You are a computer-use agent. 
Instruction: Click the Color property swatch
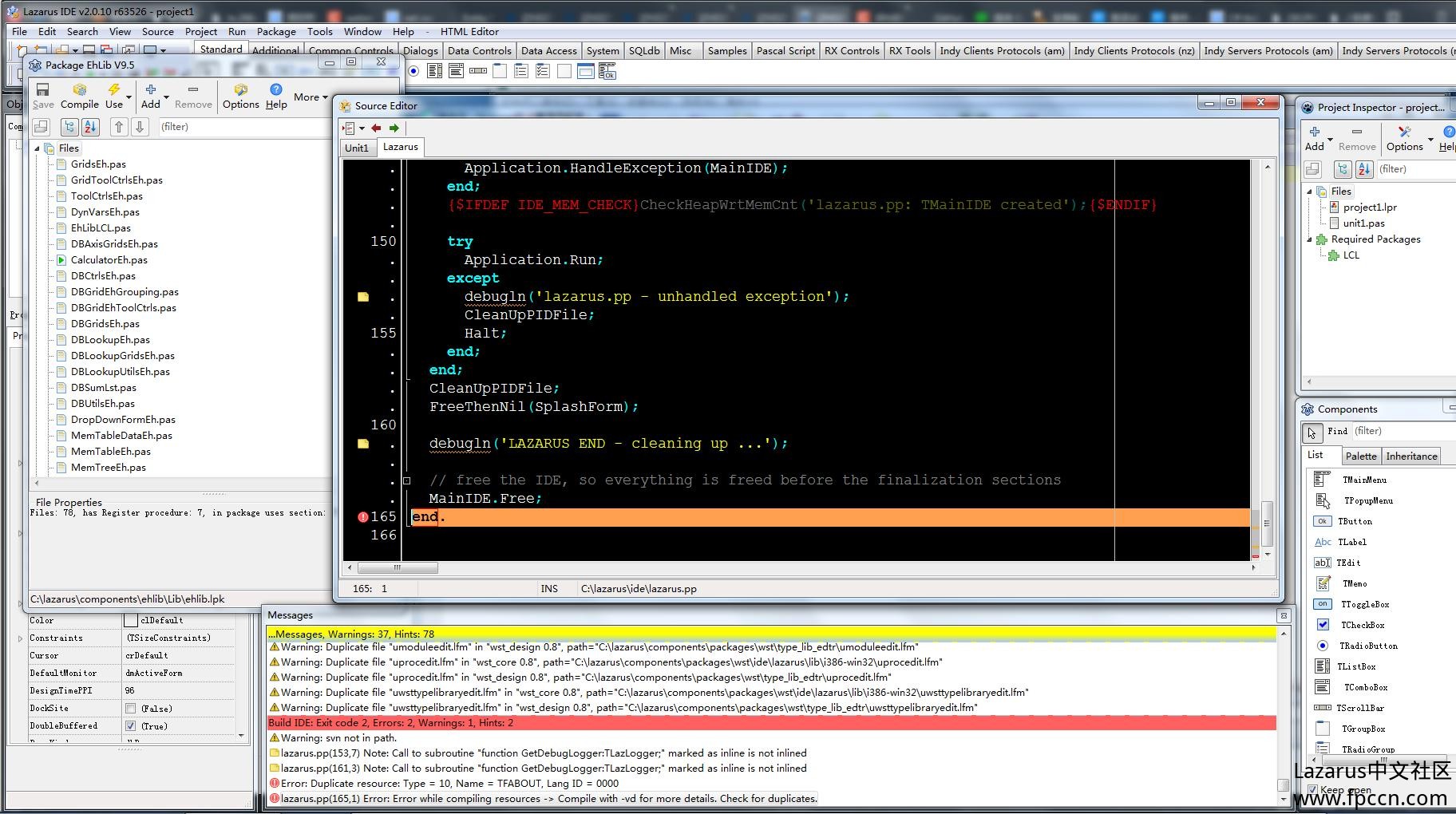tap(131, 620)
